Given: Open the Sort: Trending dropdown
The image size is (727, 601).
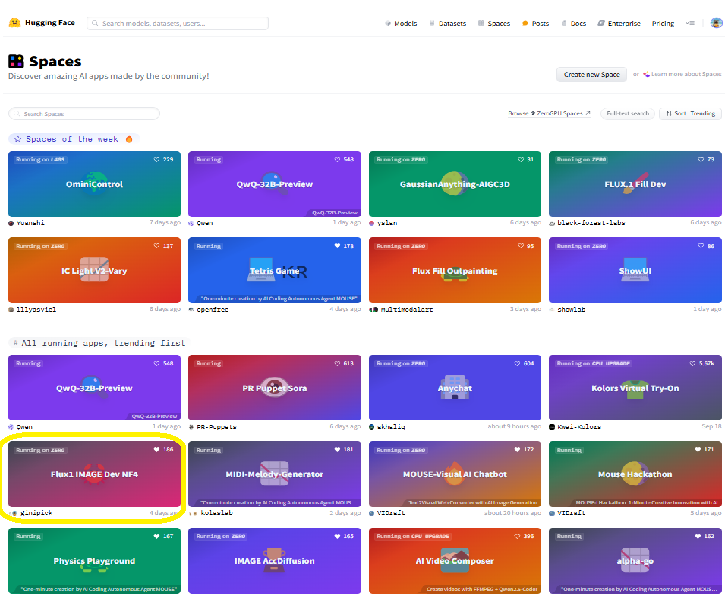Looking at the screenshot, I should click(x=690, y=113).
